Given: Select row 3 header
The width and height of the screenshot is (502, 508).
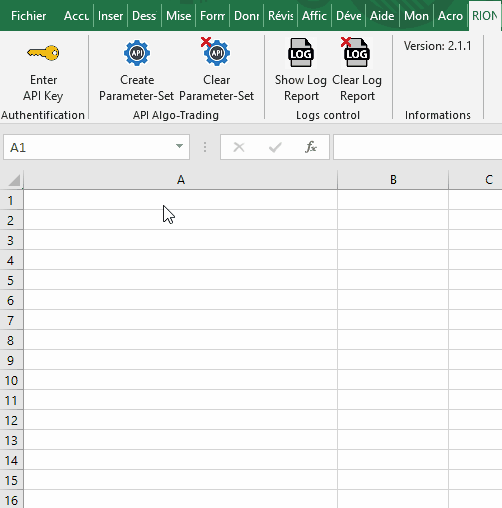Looking at the screenshot, I should (x=11, y=240).
